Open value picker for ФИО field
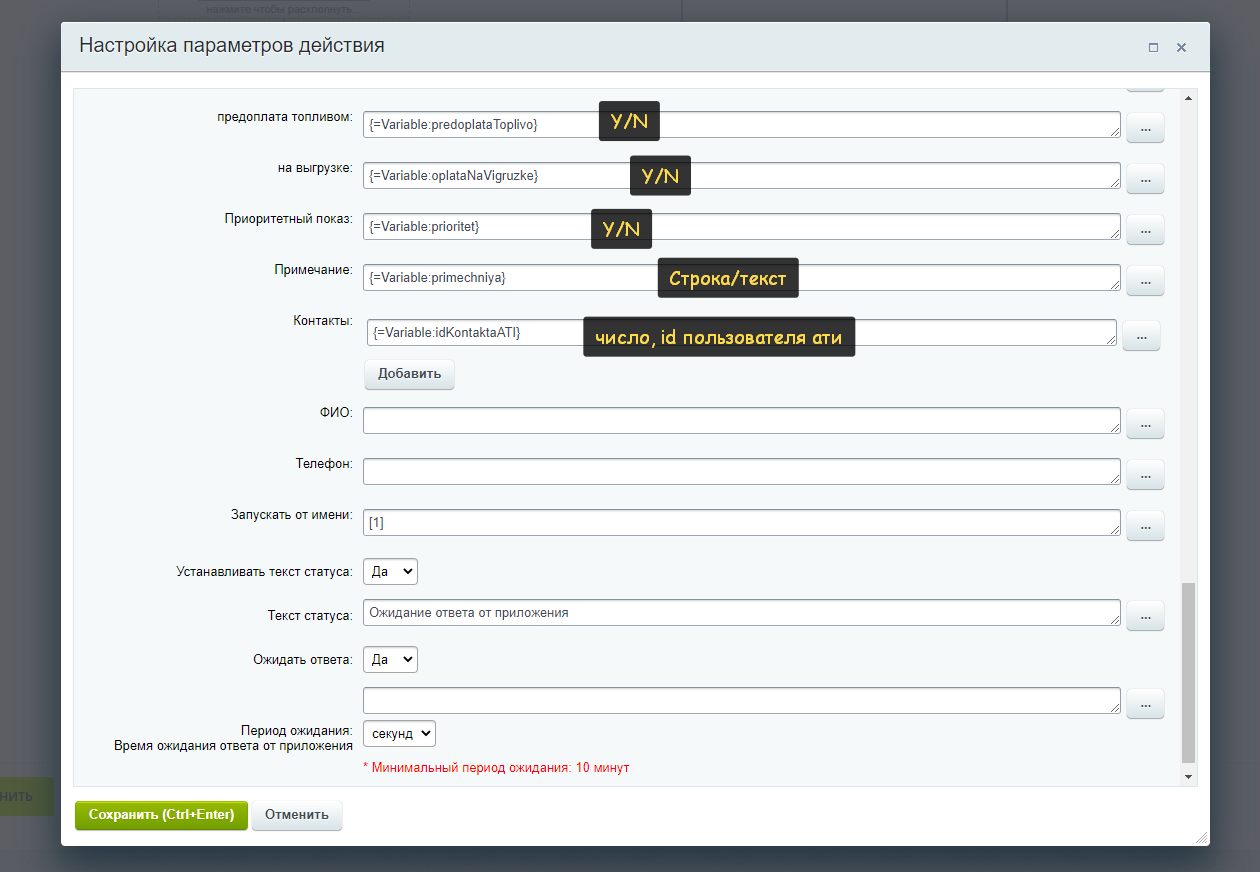Image resolution: width=1260 pixels, height=872 pixels. [1145, 423]
